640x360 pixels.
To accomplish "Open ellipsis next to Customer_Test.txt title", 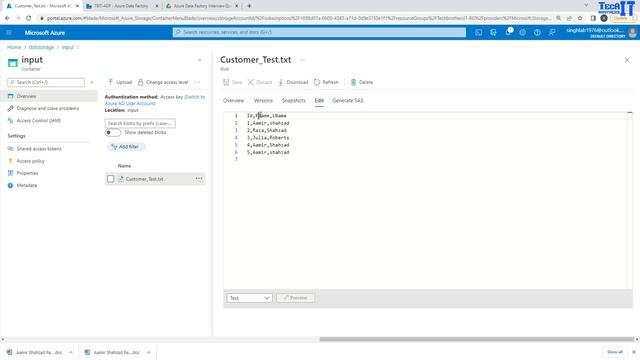I will tap(302, 60).
